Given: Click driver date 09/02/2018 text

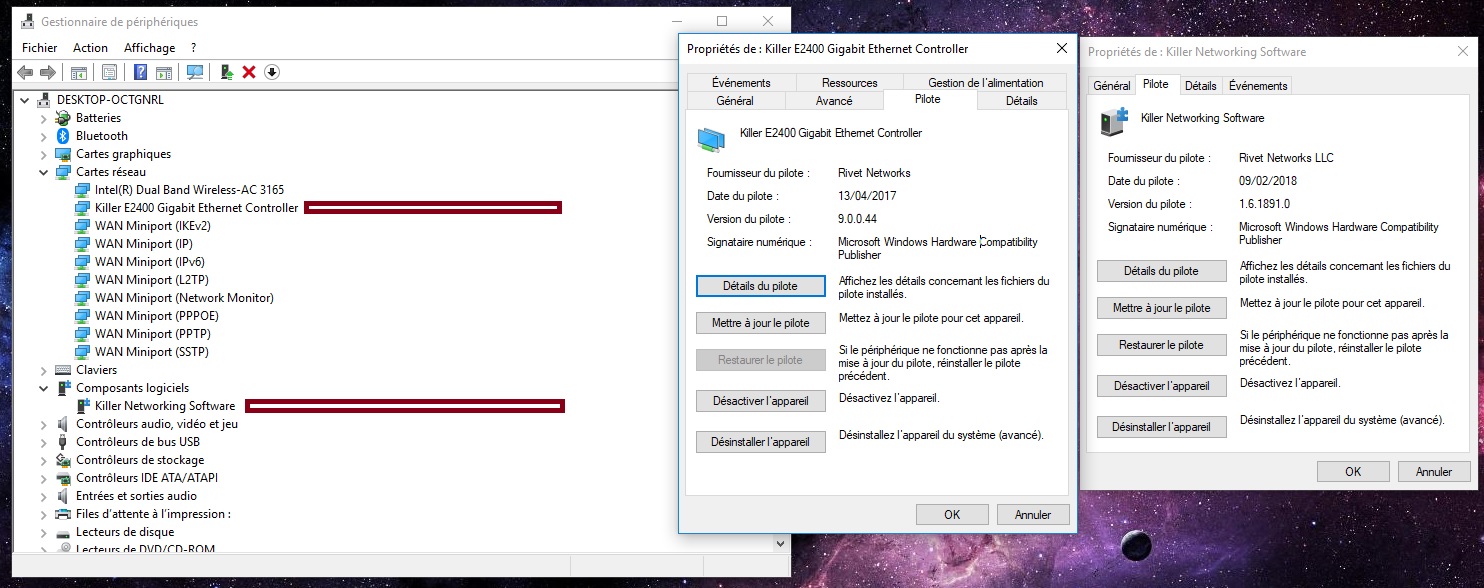Looking at the screenshot, I should click(1270, 181).
